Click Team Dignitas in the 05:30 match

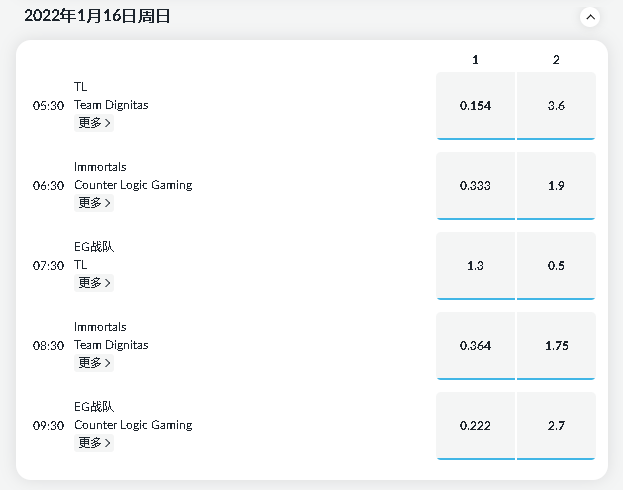[111, 105]
